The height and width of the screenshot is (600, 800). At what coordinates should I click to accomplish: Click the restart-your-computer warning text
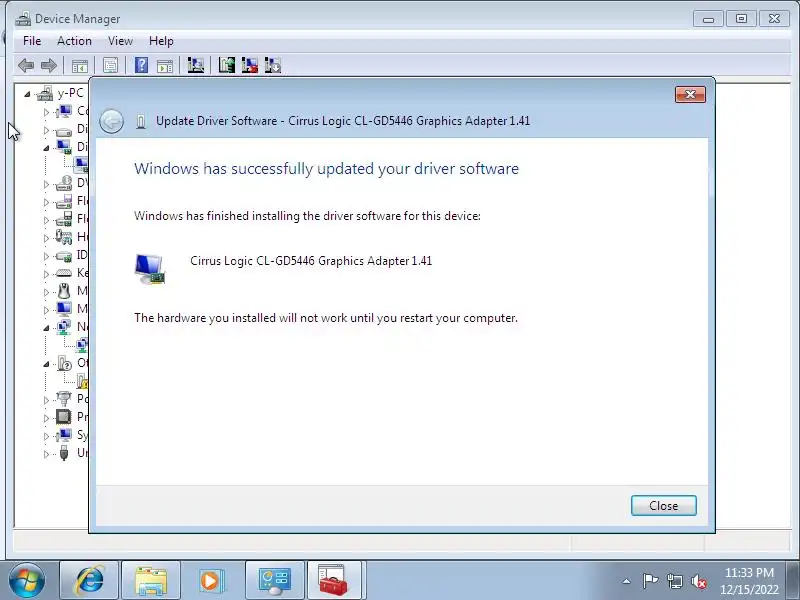pyautogui.click(x=326, y=318)
